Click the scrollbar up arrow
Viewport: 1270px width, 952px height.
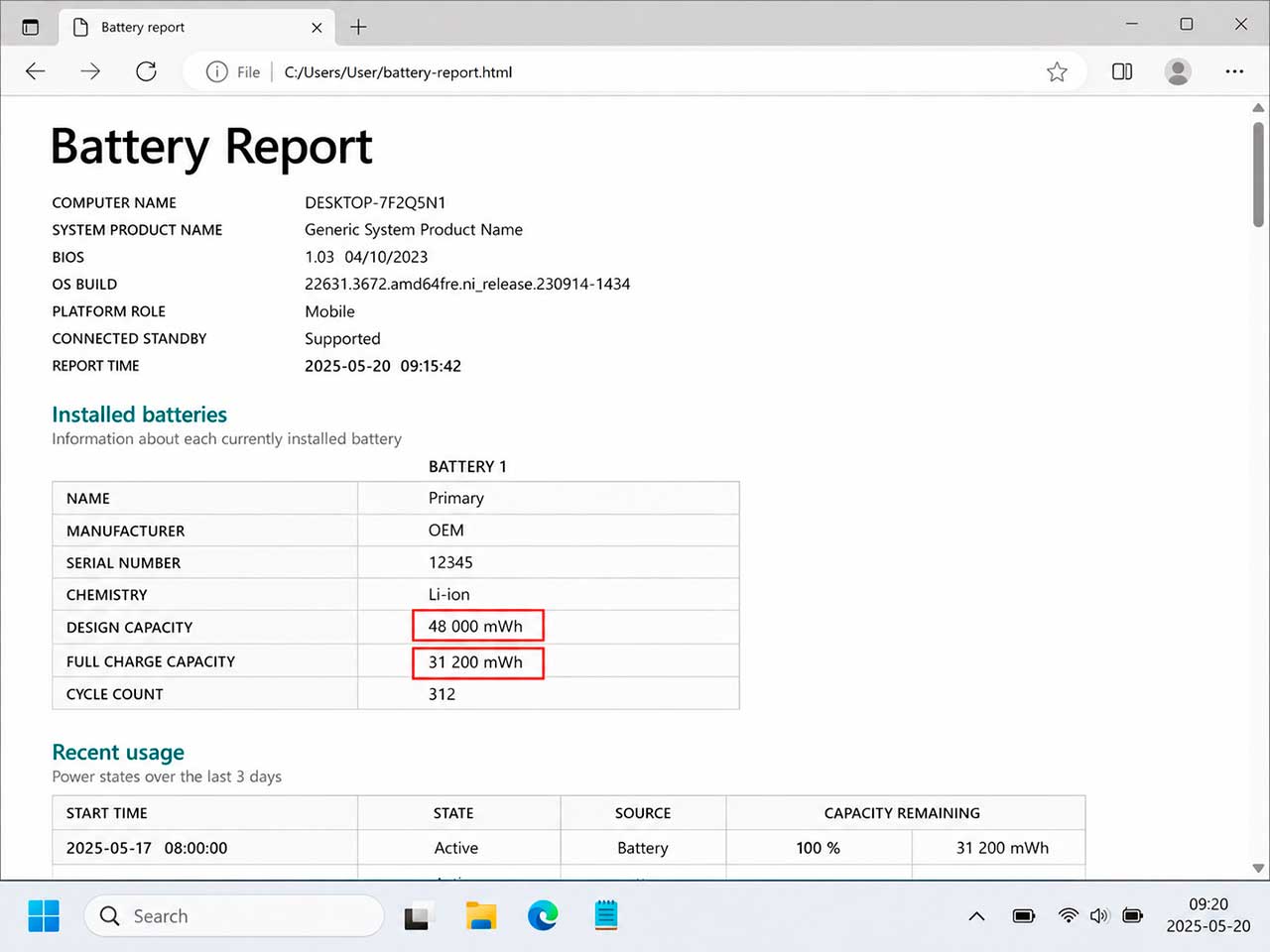point(1258,107)
